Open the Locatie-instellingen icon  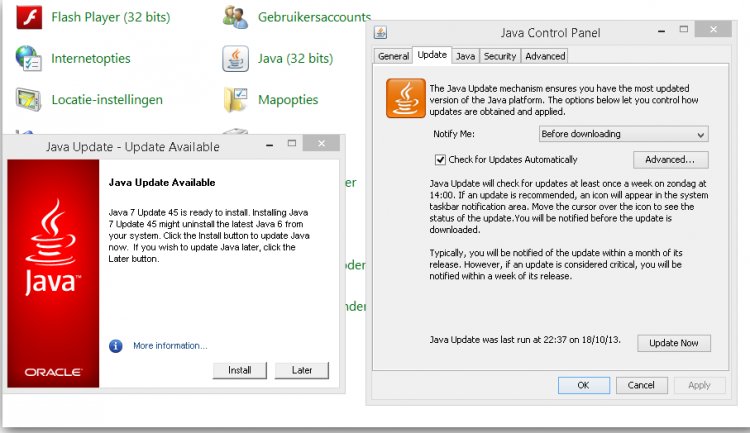(28, 99)
